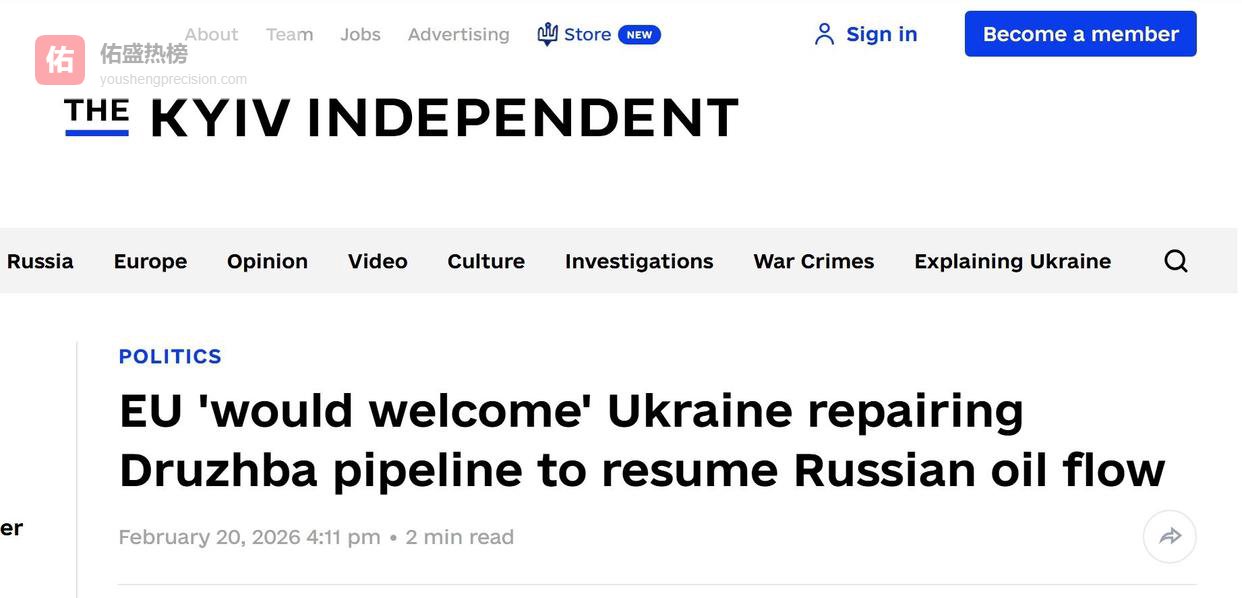Open The Kyiv Independent homepage logo
Screen dimensions: 1242x598
pyautogui.click(x=402, y=117)
